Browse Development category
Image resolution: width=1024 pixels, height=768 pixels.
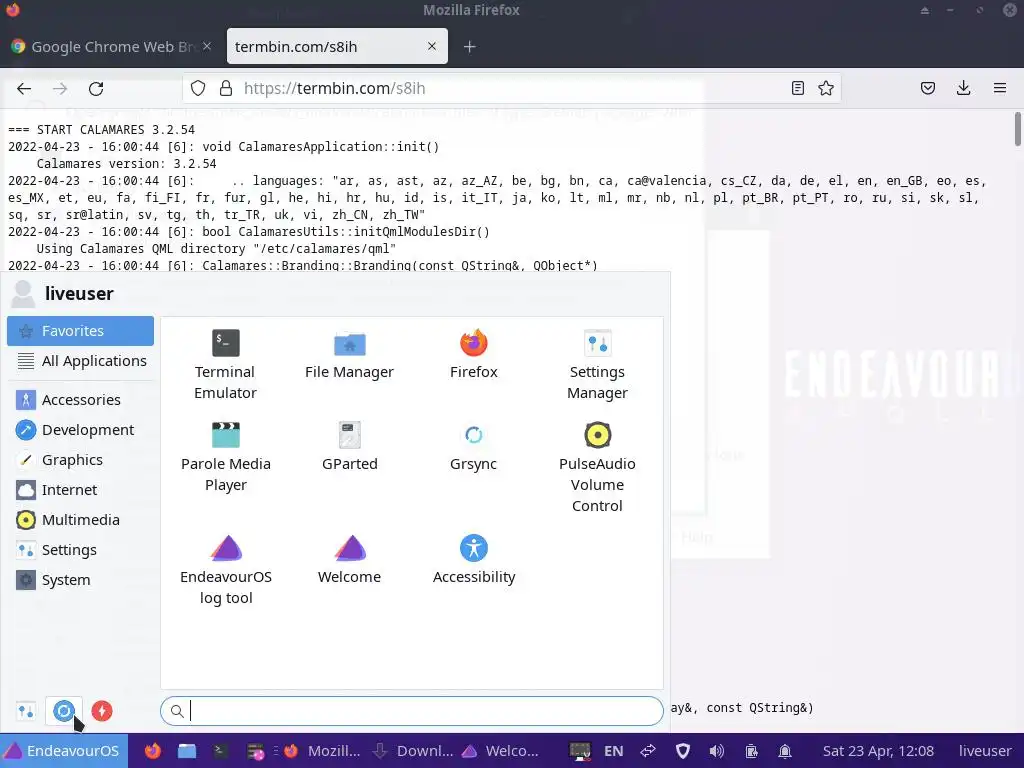pos(80,430)
